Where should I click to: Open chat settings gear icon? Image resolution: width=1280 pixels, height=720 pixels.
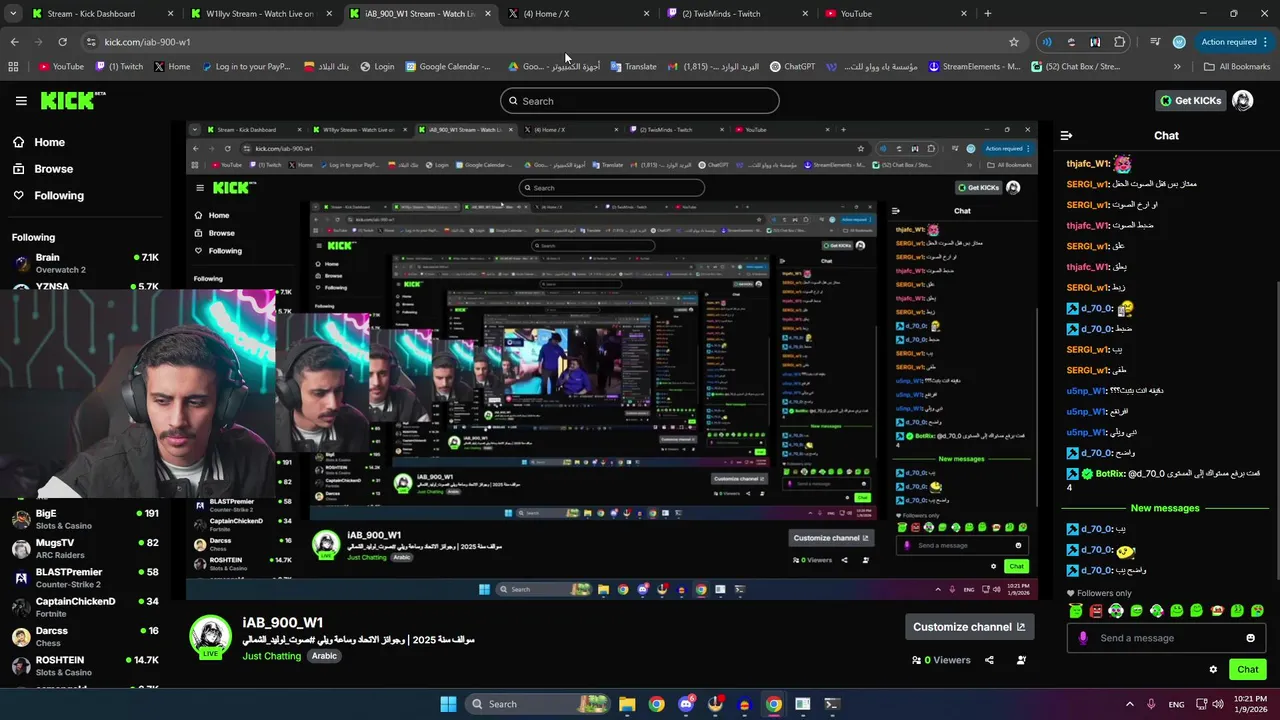(x=1213, y=670)
